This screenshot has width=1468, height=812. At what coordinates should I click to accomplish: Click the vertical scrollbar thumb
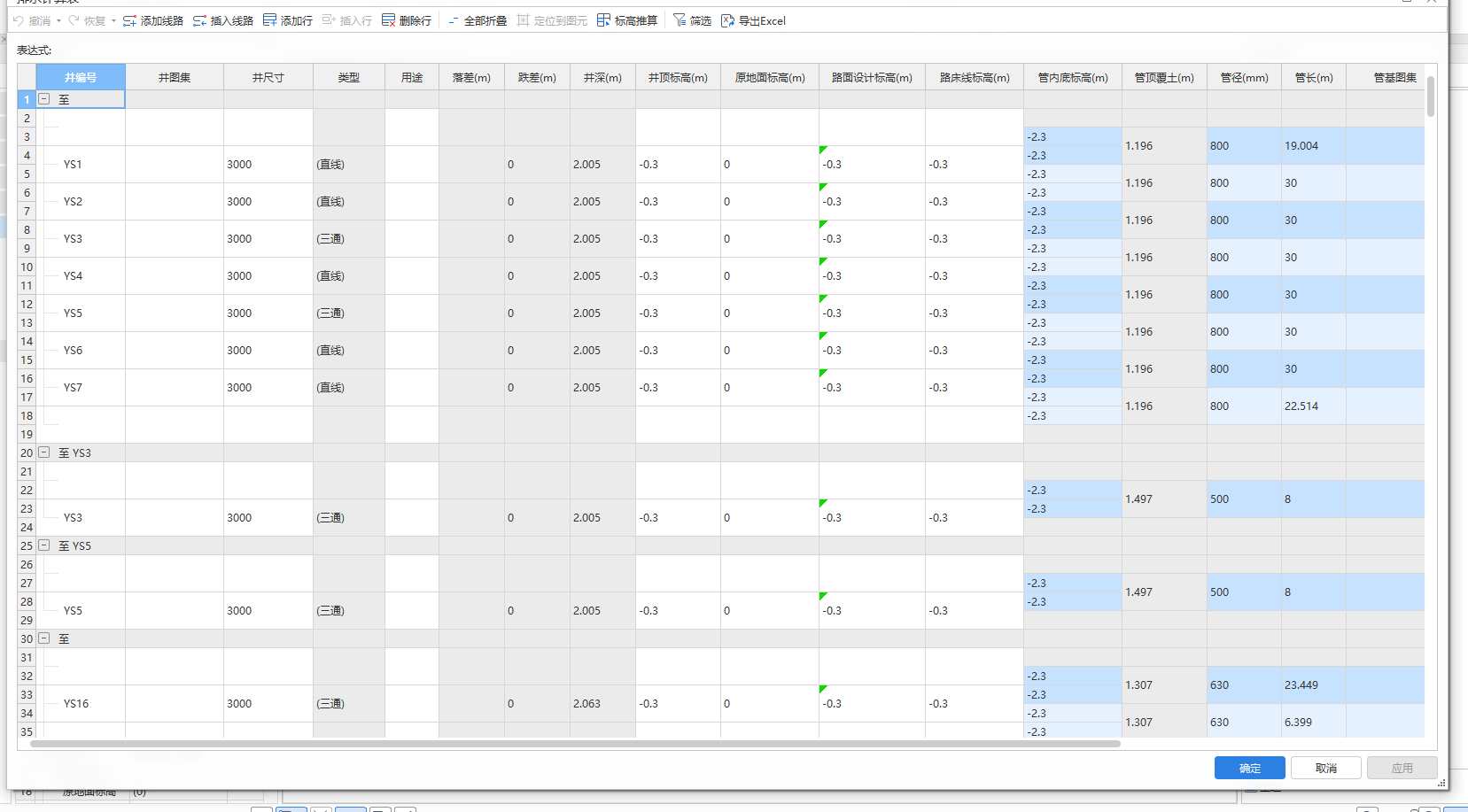point(1431,96)
